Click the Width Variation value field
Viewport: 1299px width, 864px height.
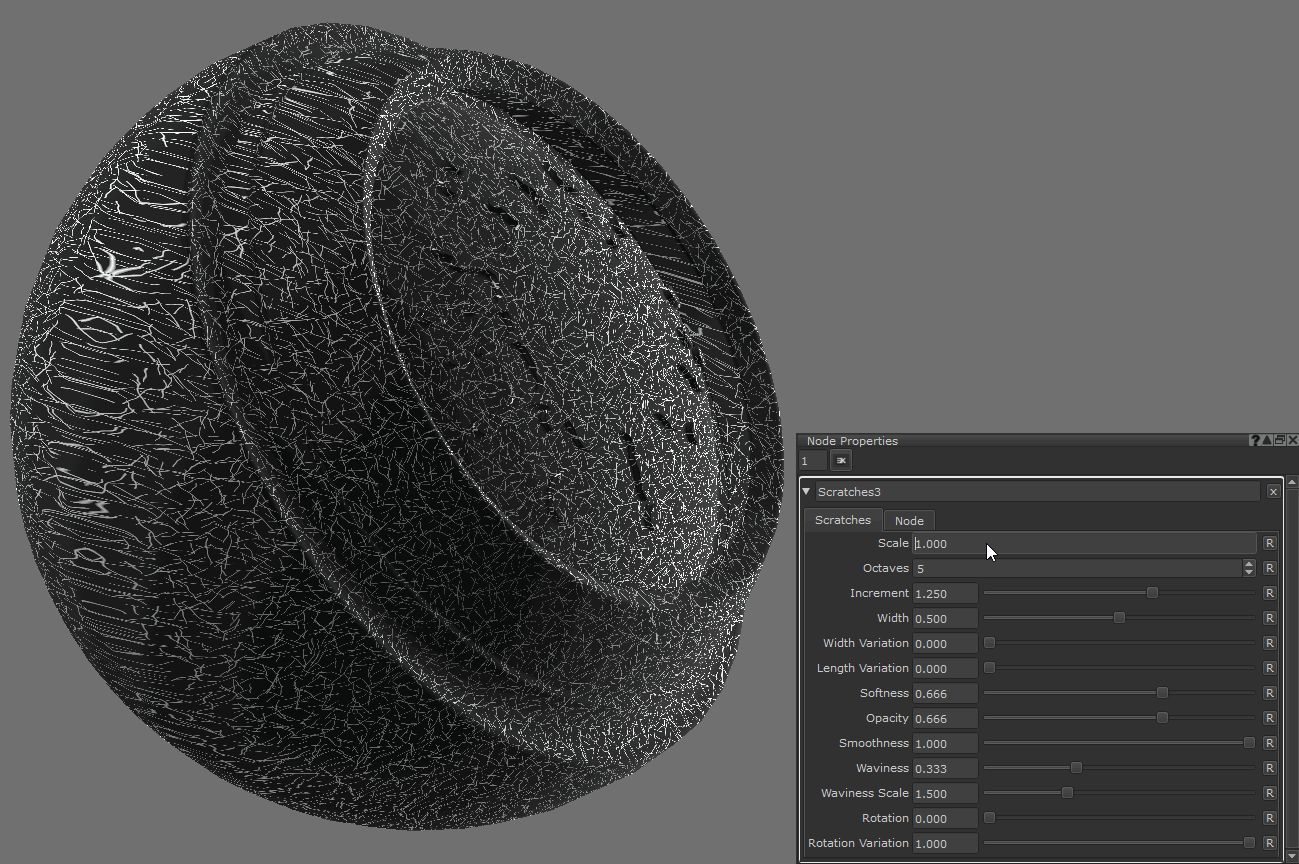944,643
